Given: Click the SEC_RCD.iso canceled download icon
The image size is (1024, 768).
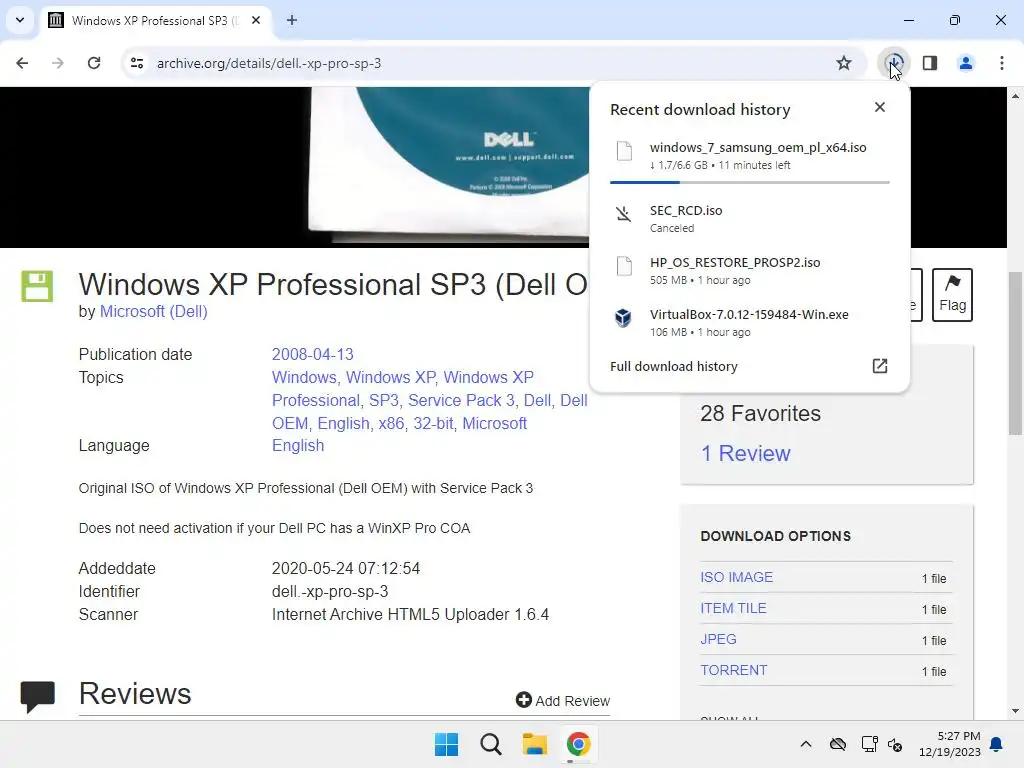Looking at the screenshot, I should click(624, 214).
